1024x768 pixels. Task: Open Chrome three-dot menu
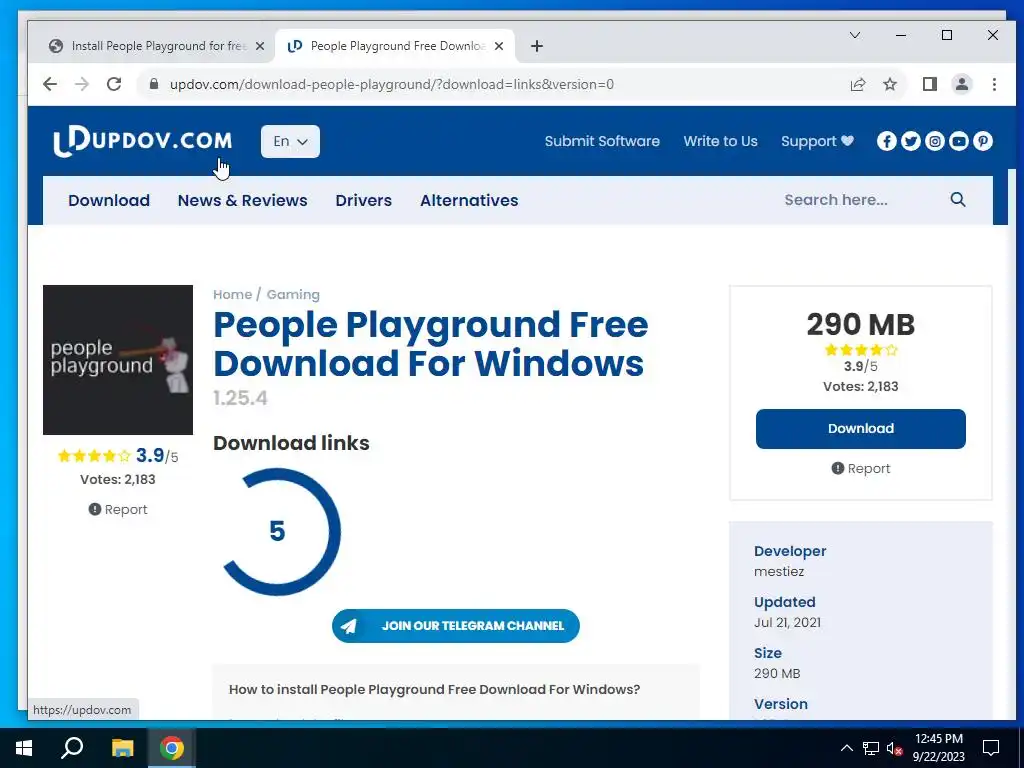point(994,84)
